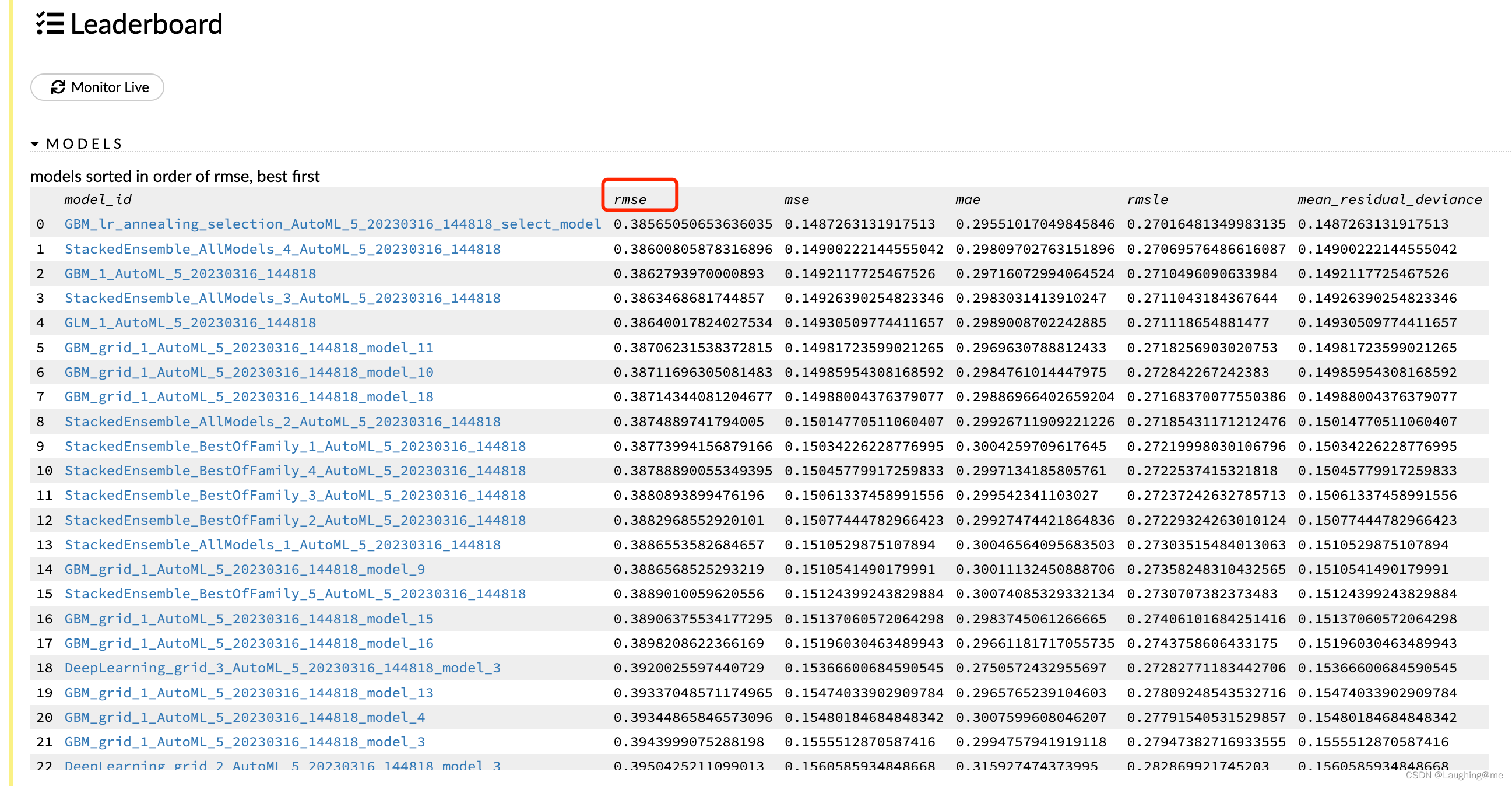1512x786 pixels.
Task: Click the mae column header
Action: coord(968,199)
